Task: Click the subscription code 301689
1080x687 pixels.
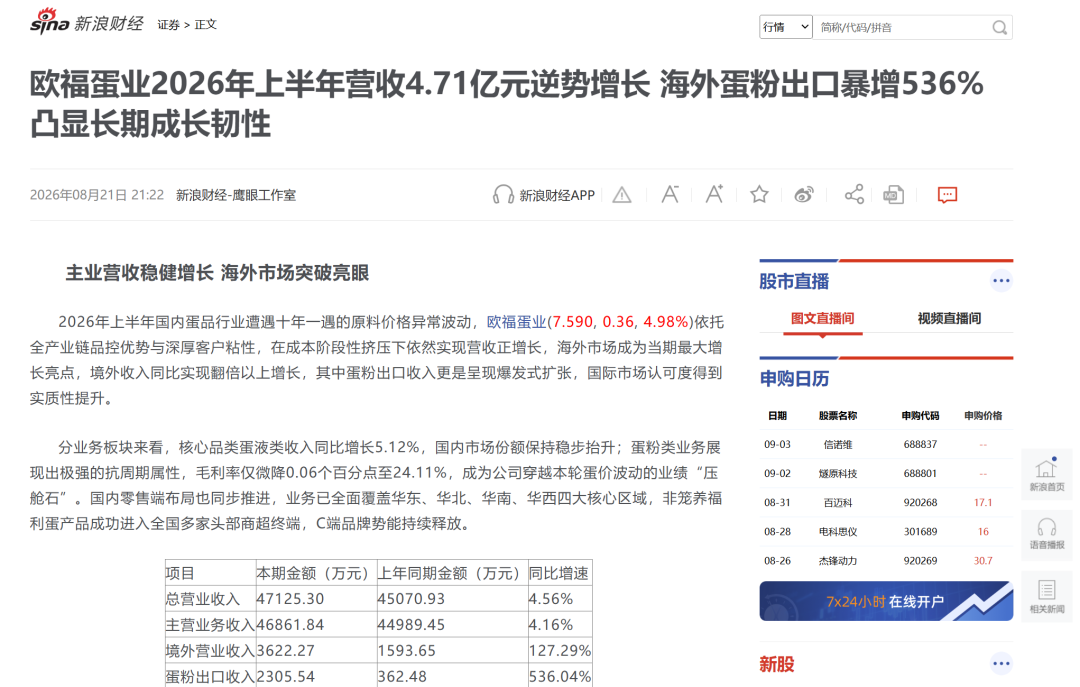Action: pos(920,531)
